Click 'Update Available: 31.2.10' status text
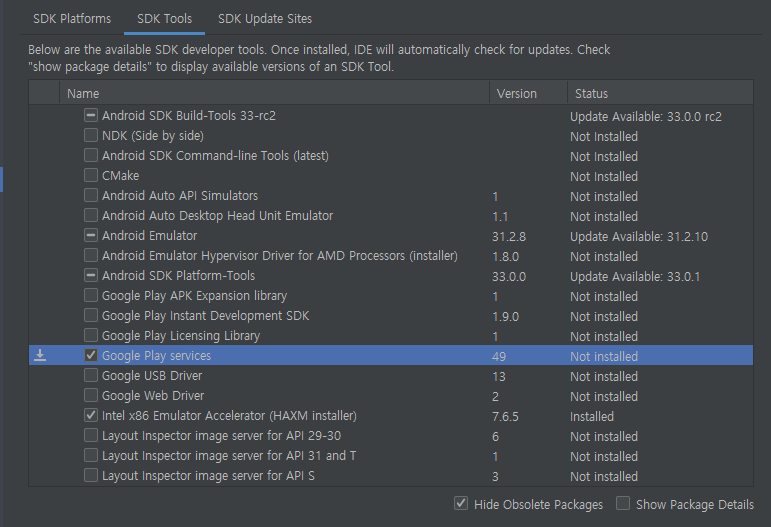This screenshot has width=771, height=527. pyautogui.click(x=639, y=236)
